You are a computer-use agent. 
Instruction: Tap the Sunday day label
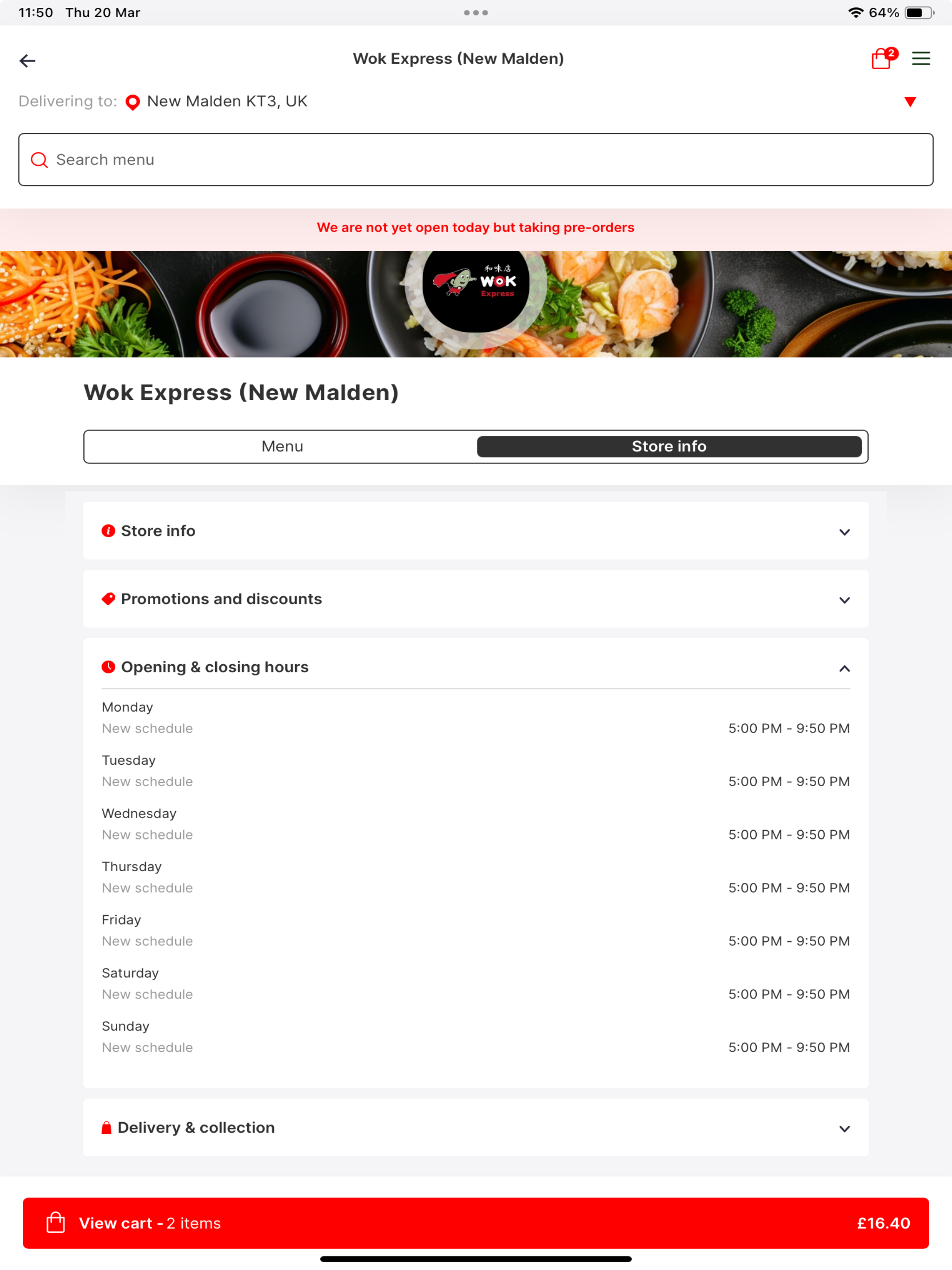point(126,1026)
